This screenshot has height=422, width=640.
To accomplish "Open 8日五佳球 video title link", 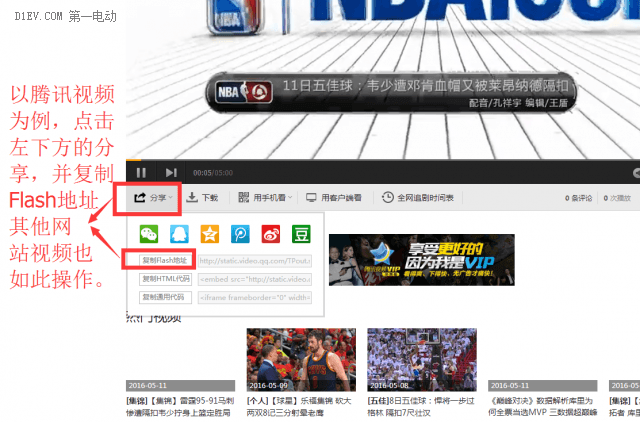I will [421, 406].
